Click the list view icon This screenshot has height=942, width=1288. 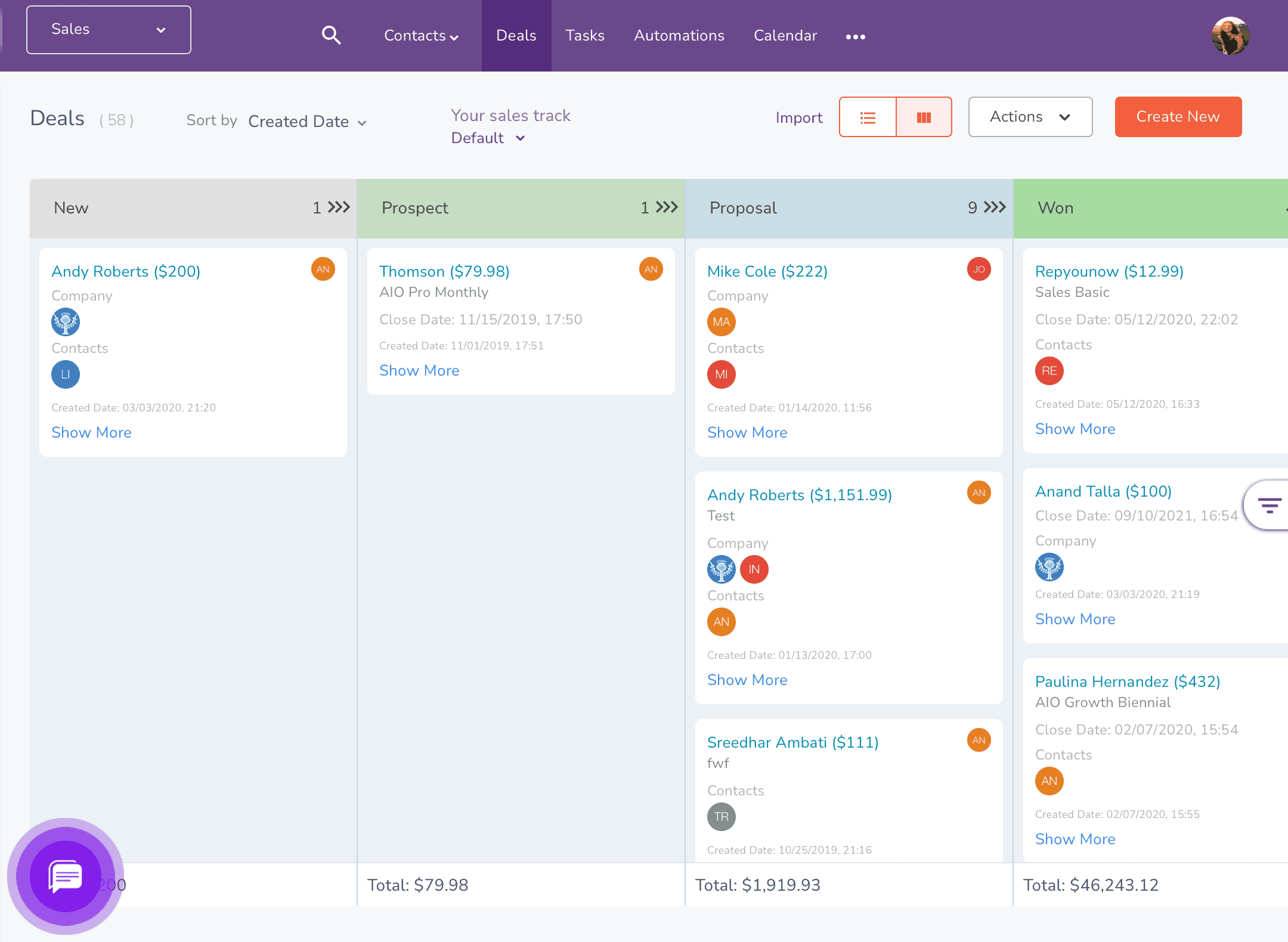(867, 117)
